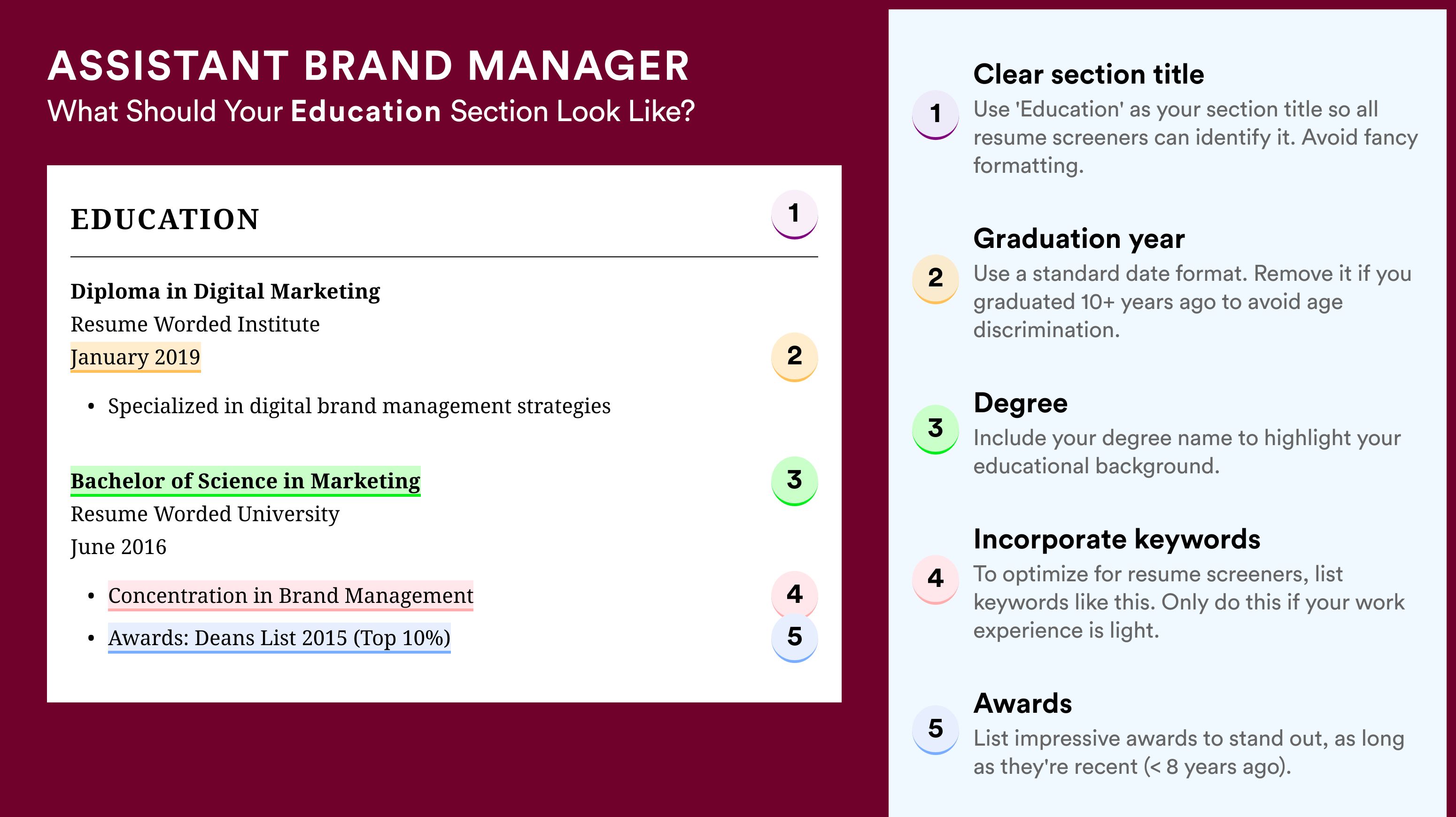Click highlighted Concentration in Brand Management text
This screenshot has width=1456, height=817.
(291, 595)
